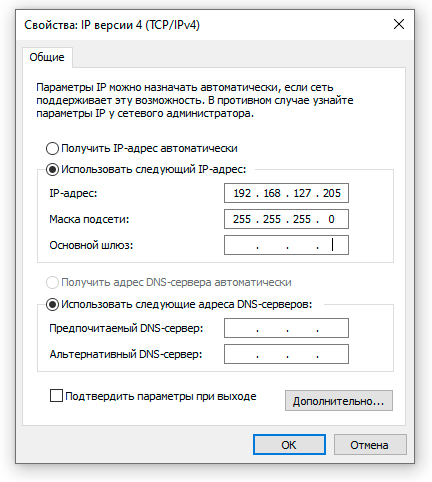
Task: Click octet '127' in IP address field
Action: 302,193
